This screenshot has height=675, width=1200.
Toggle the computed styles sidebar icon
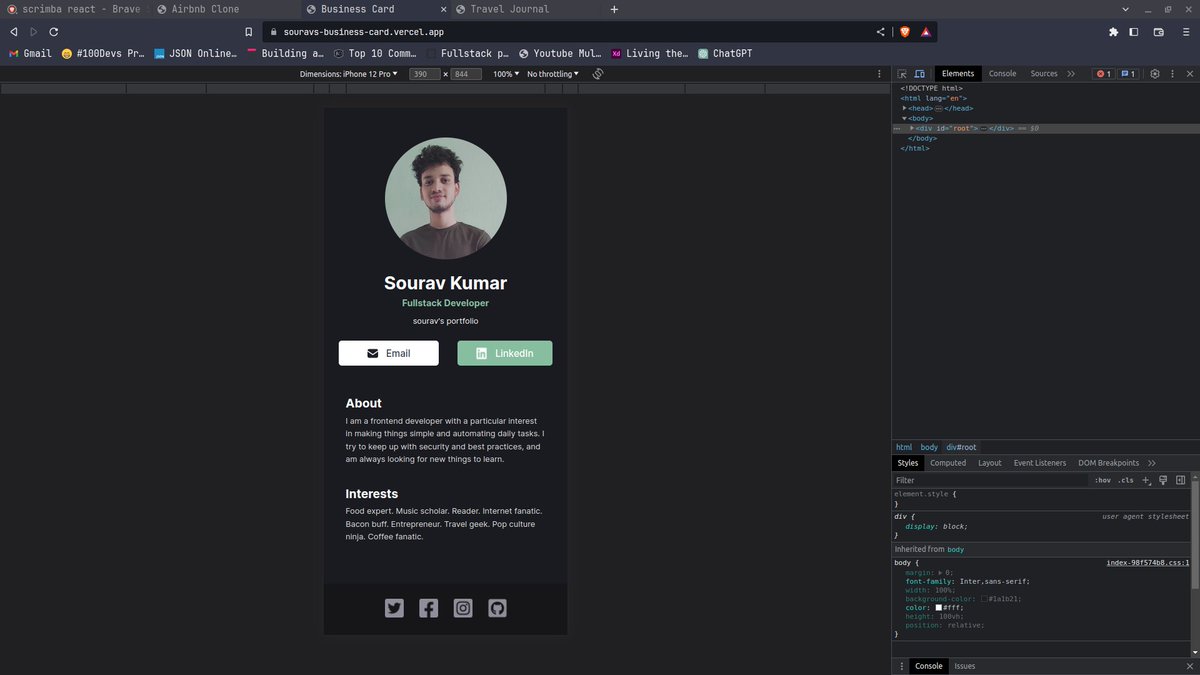(1180, 481)
